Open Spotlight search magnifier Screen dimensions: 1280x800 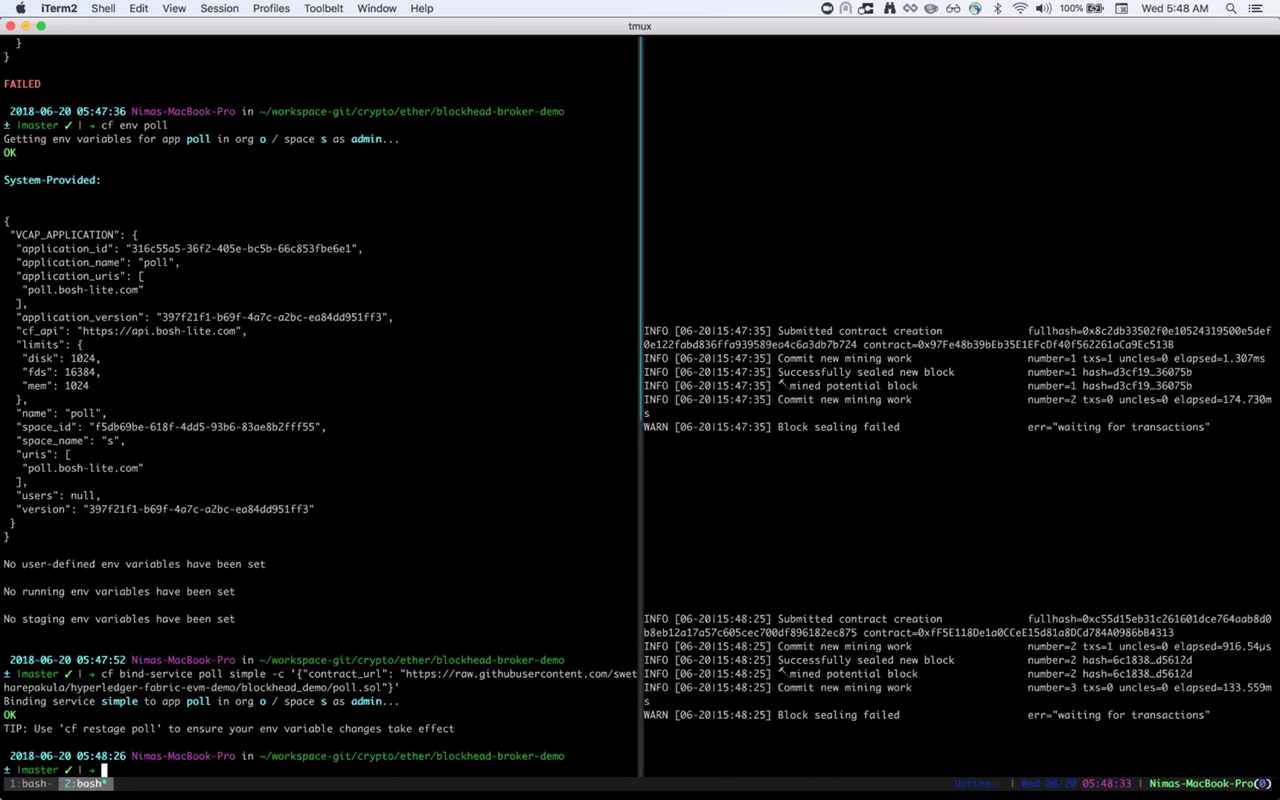pyautogui.click(x=1231, y=8)
